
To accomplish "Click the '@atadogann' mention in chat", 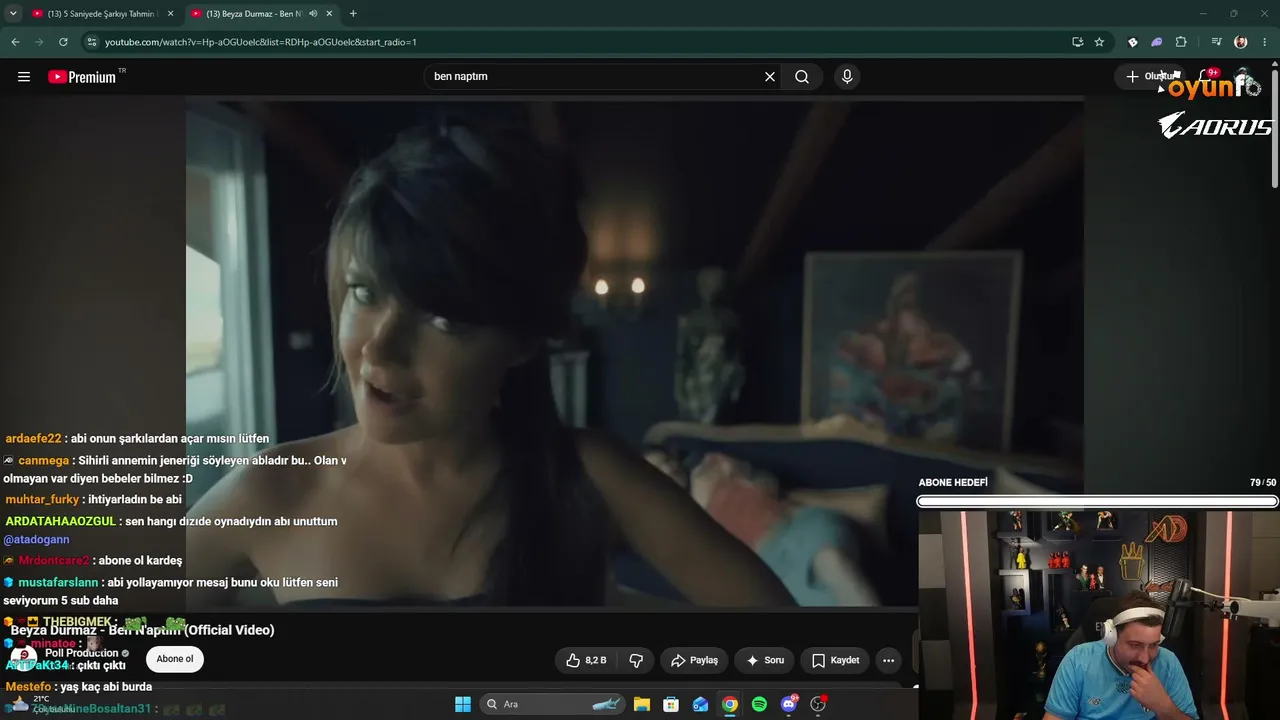I will point(36,540).
